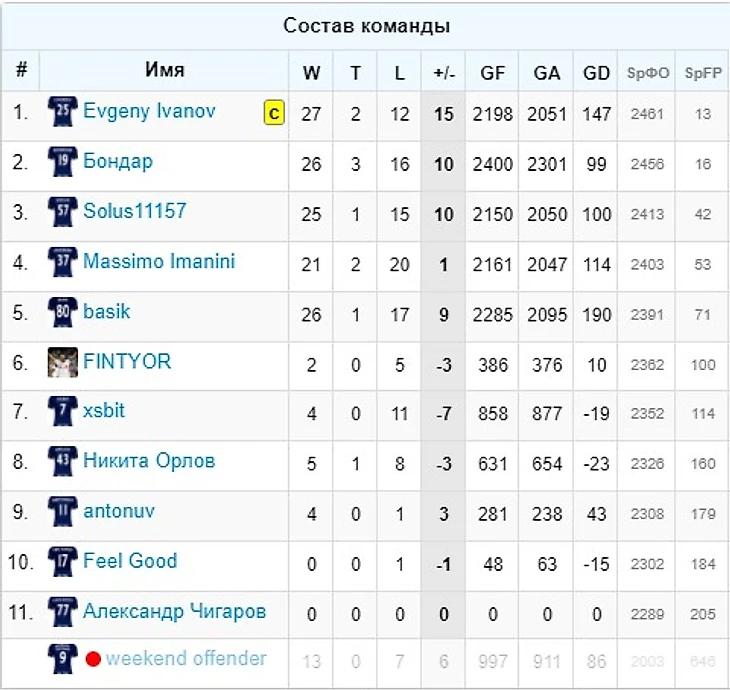The height and width of the screenshot is (690, 730).
Task: Sort by the +/- column header
Action: [x=443, y=72]
